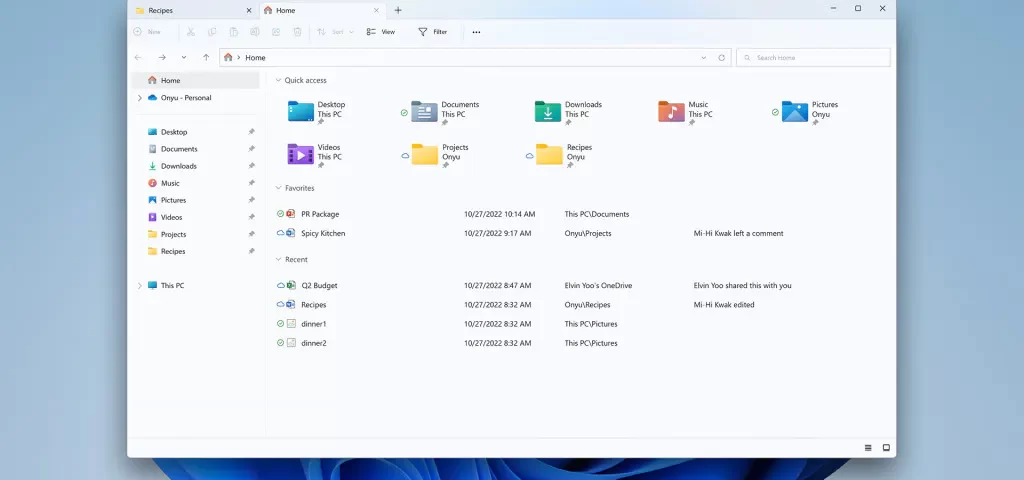Open Projects in the sidebar

[x=173, y=234]
